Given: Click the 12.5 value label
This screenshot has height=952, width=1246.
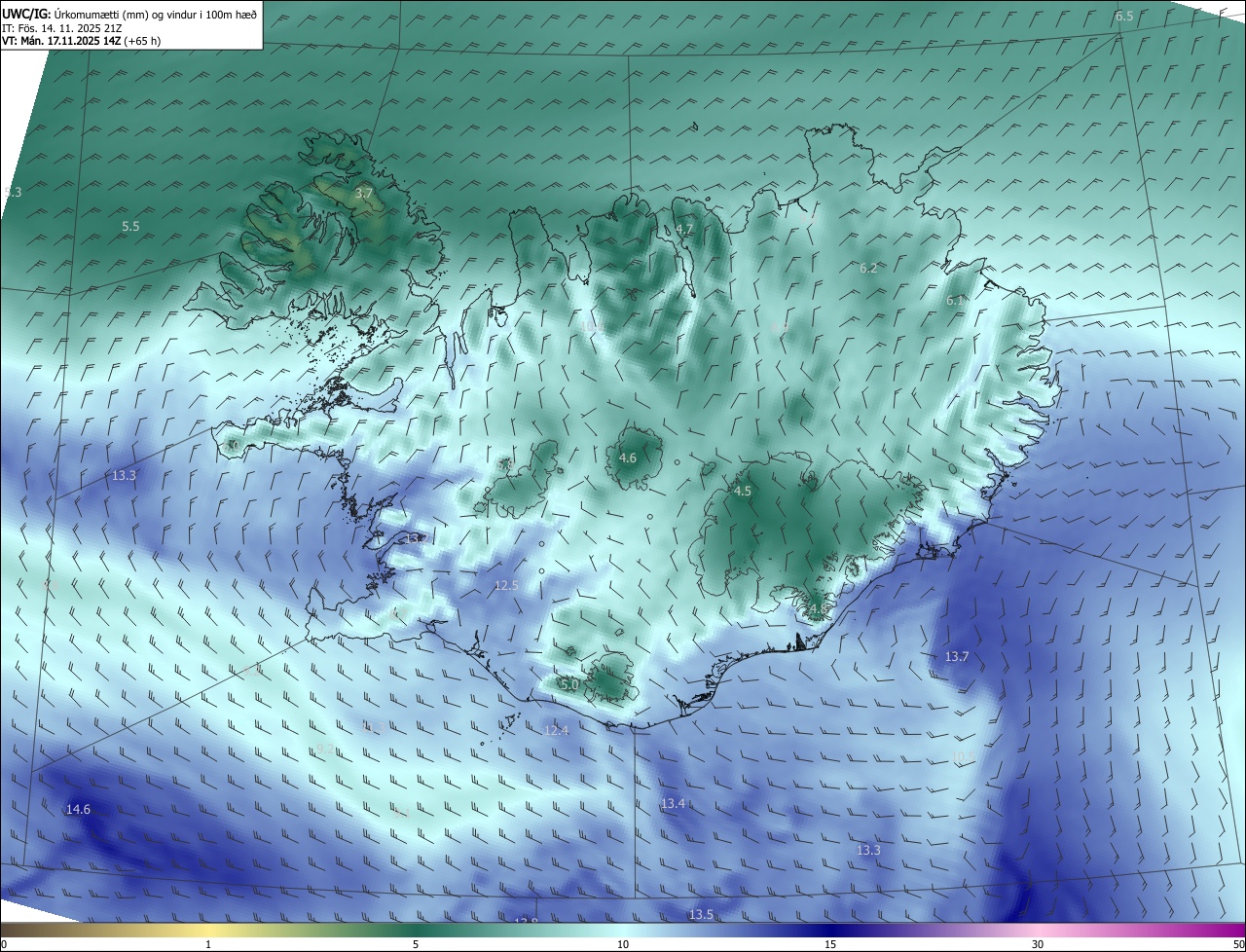Looking at the screenshot, I should (x=506, y=585).
